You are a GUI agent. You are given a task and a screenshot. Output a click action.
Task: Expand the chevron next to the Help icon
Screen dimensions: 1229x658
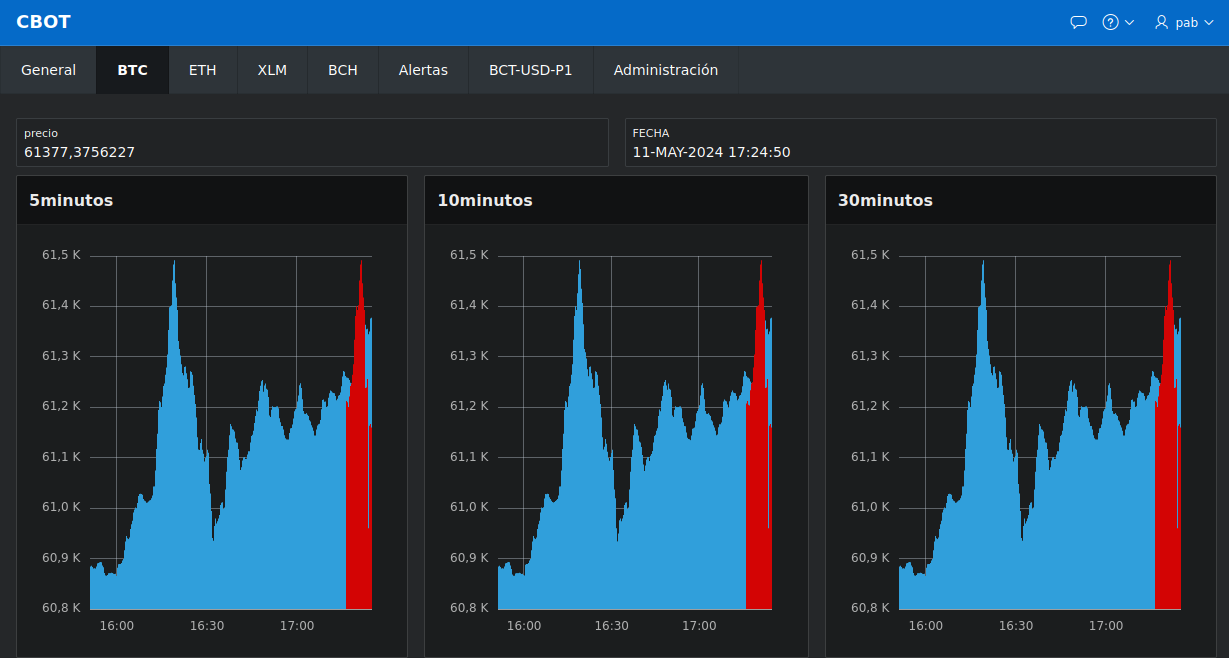pos(1129,21)
